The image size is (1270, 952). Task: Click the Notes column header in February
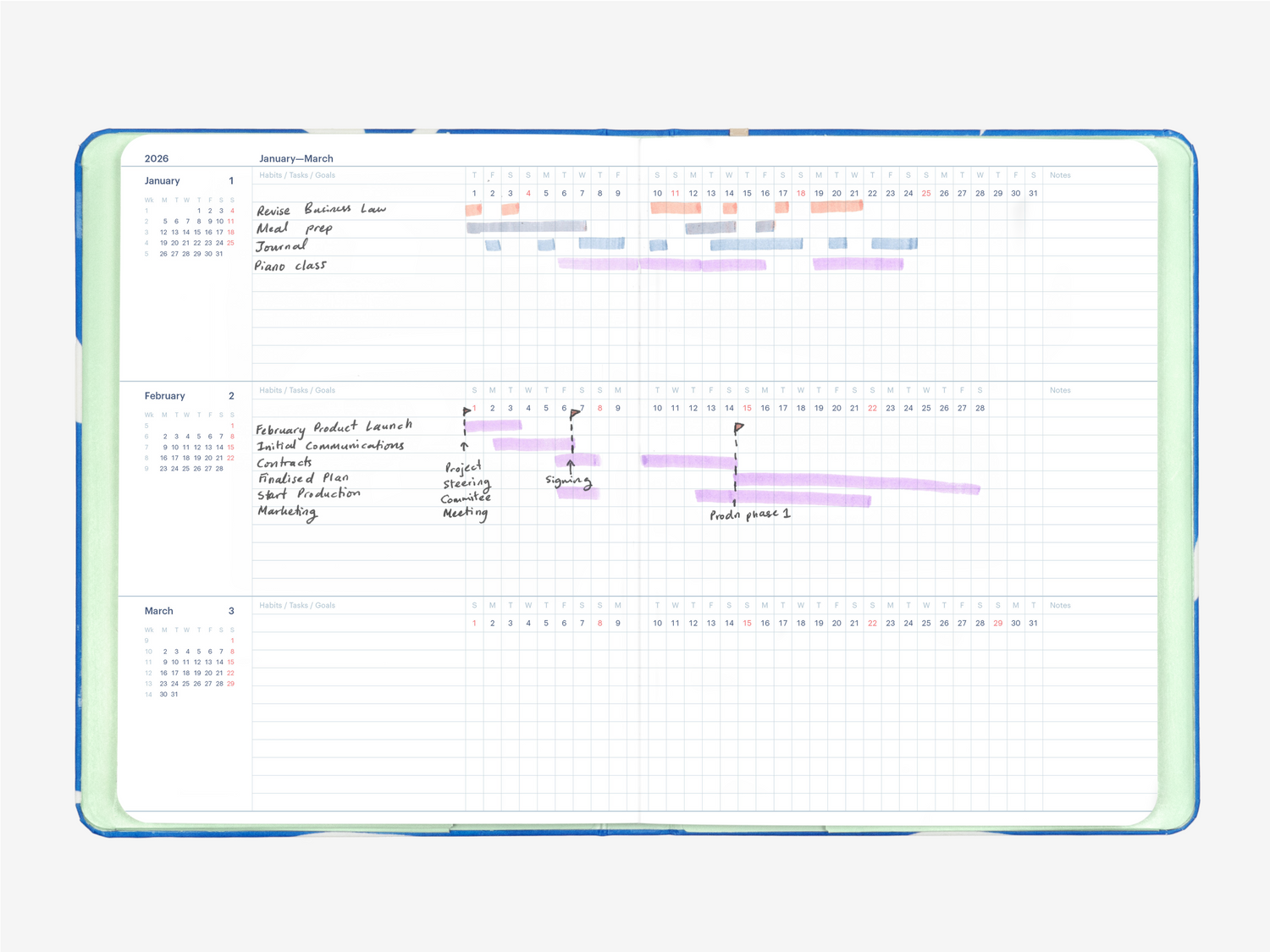[x=1060, y=390]
